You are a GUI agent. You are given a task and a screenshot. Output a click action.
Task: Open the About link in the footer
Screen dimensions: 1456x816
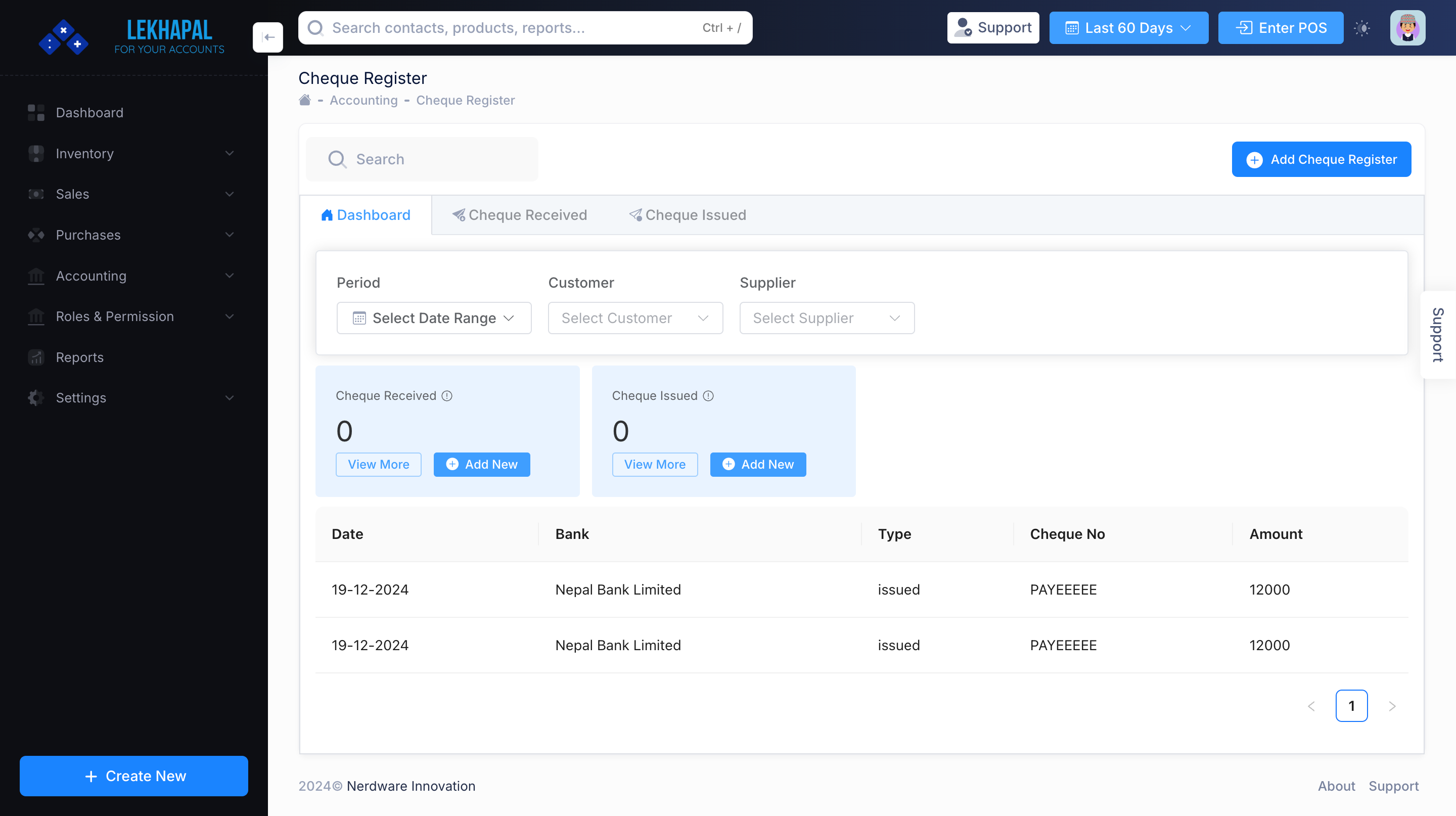click(x=1337, y=786)
